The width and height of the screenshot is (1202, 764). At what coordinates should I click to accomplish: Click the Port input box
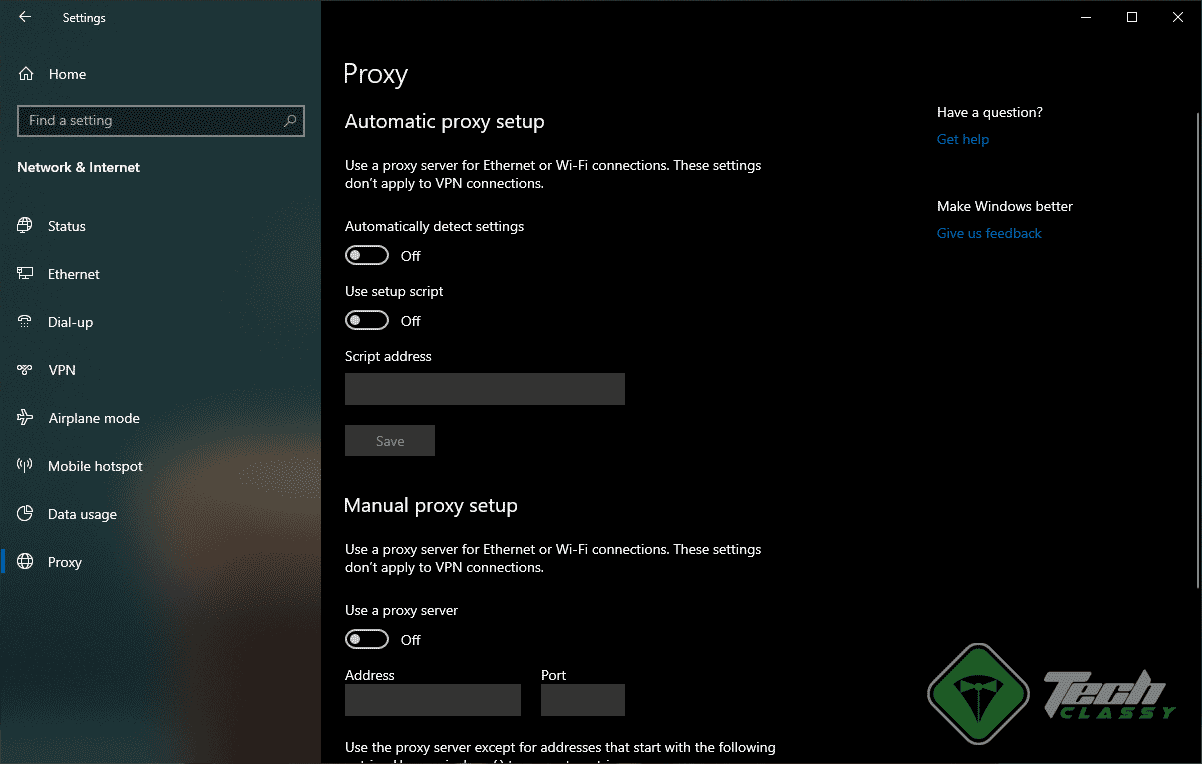point(582,700)
